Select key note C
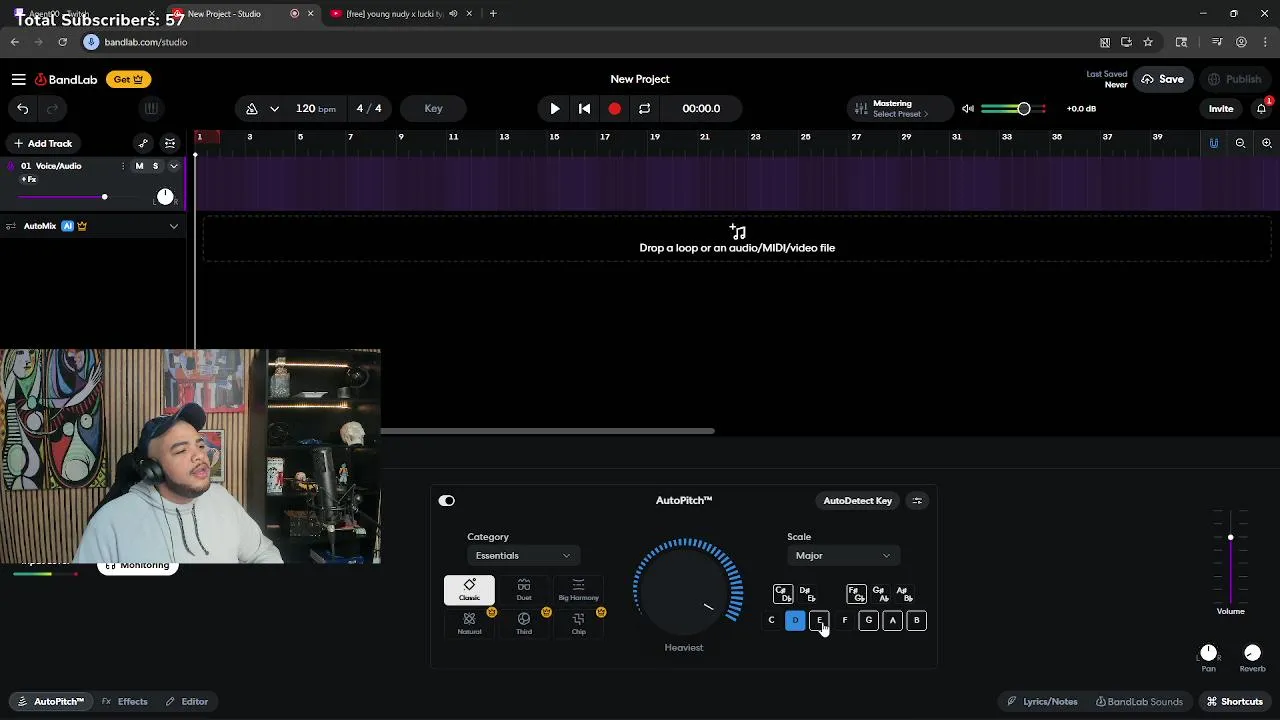This screenshot has width=1280, height=720. point(771,620)
